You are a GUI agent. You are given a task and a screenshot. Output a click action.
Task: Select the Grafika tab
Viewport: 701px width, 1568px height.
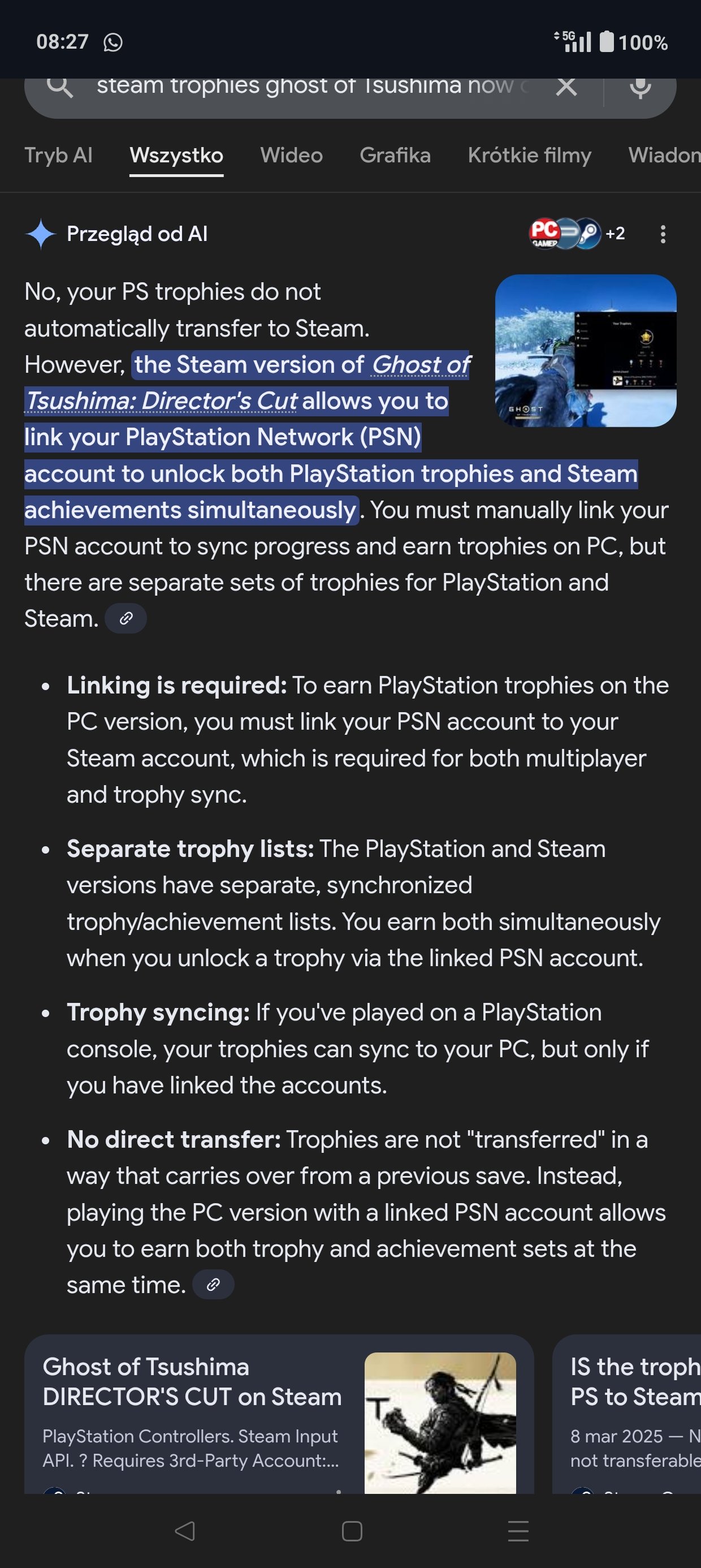tap(395, 155)
